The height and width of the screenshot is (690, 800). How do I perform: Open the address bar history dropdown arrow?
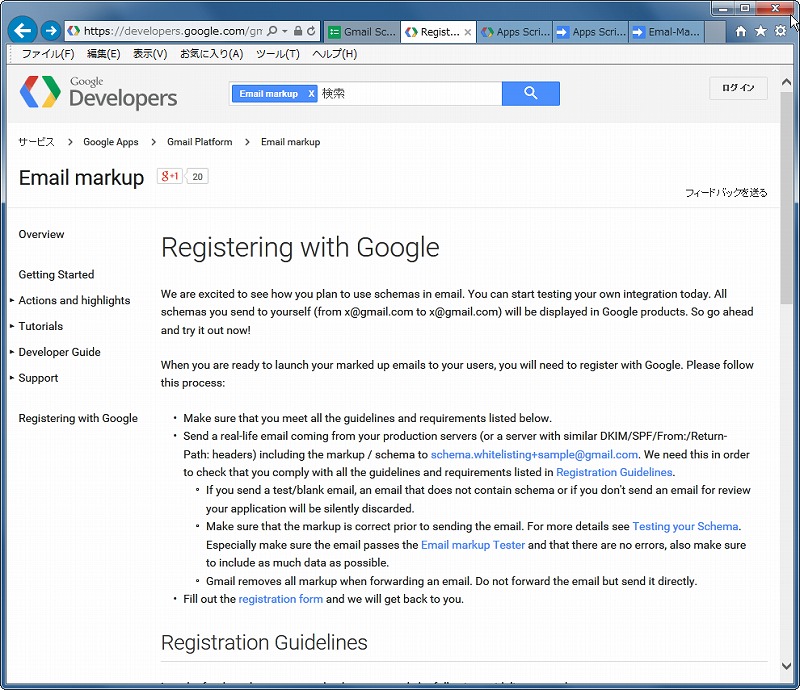coord(285,31)
